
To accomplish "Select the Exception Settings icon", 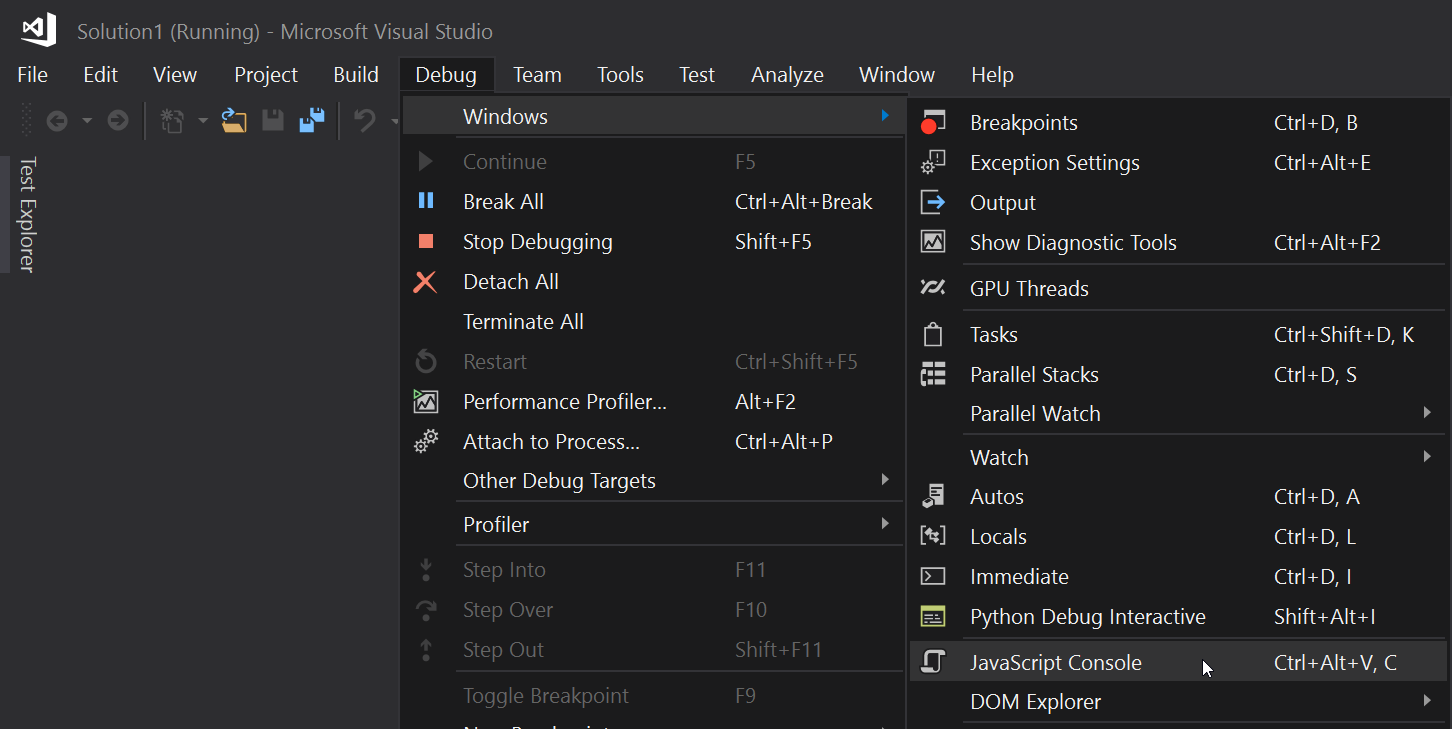I will 933,162.
